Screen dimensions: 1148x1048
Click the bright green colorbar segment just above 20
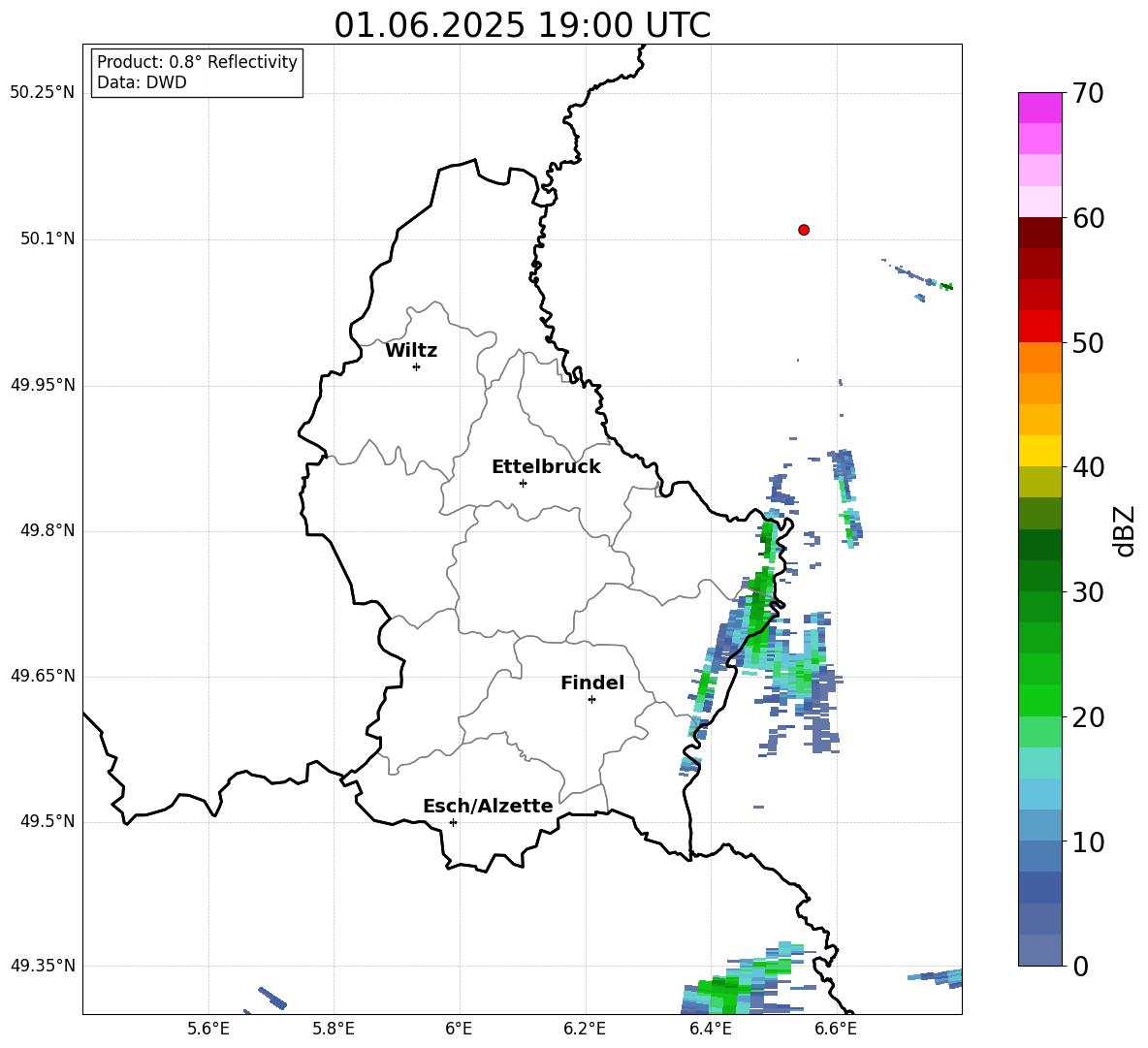click(1039, 700)
